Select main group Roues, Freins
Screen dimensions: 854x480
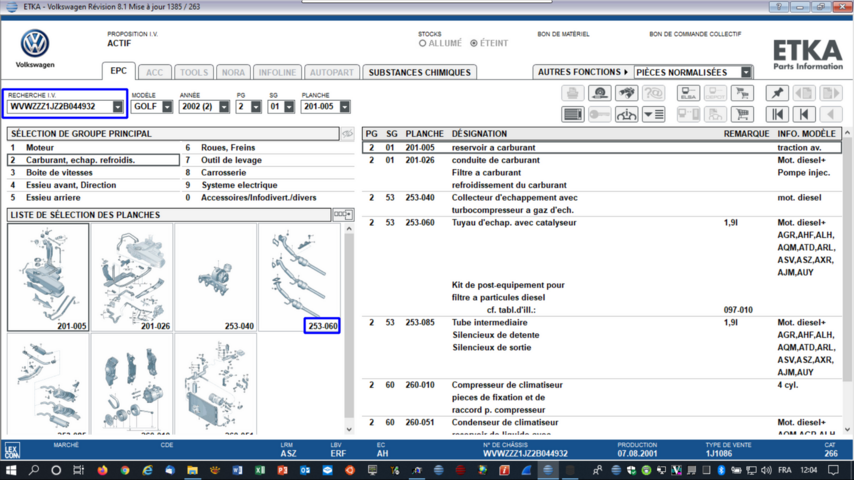tap(268, 148)
